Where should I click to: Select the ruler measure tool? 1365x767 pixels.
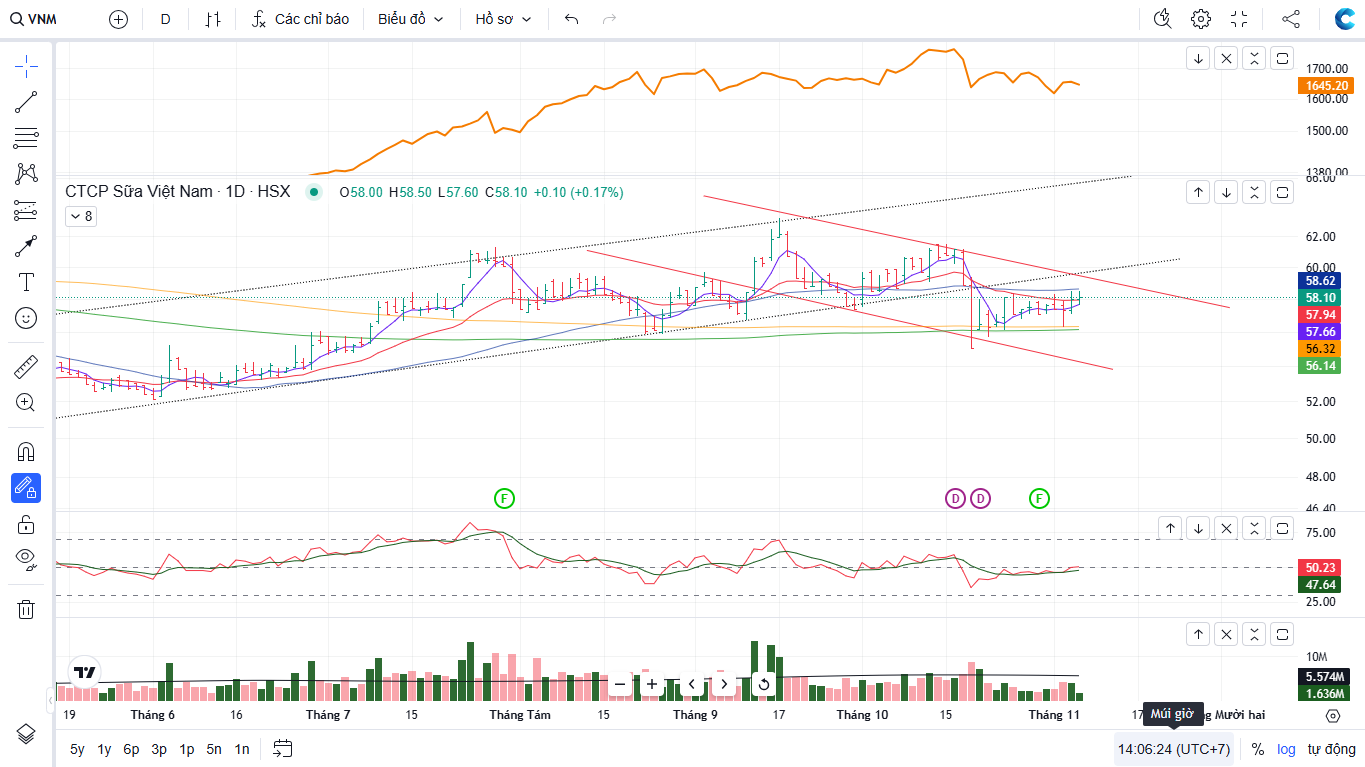(26, 367)
